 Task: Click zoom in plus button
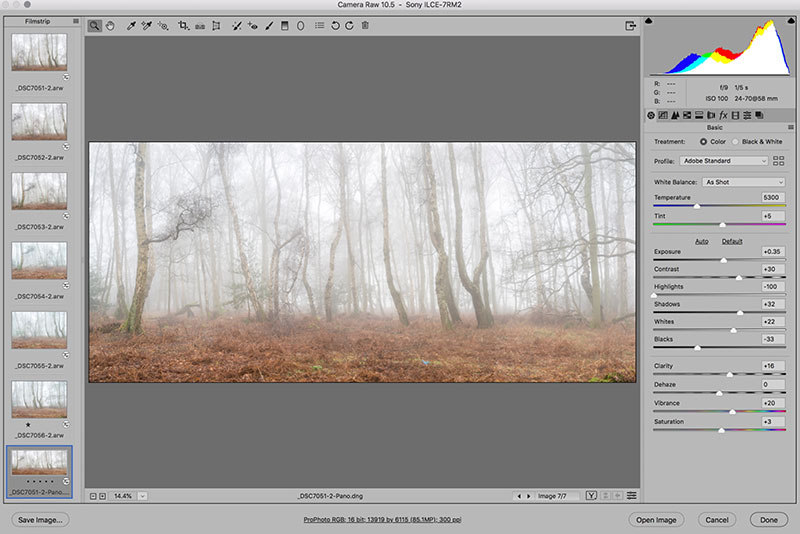(x=103, y=496)
